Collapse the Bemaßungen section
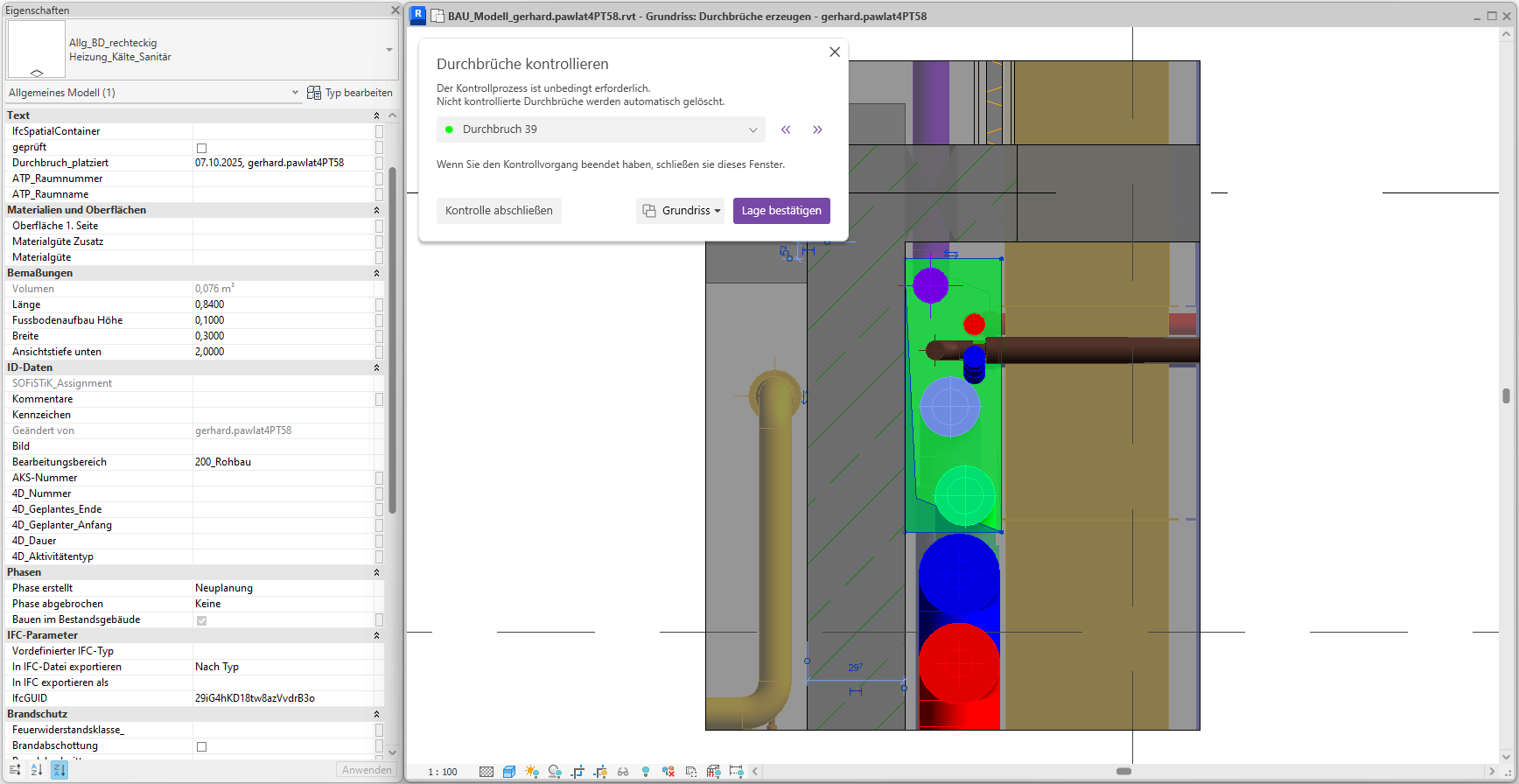The width and height of the screenshot is (1519, 784). [376, 273]
